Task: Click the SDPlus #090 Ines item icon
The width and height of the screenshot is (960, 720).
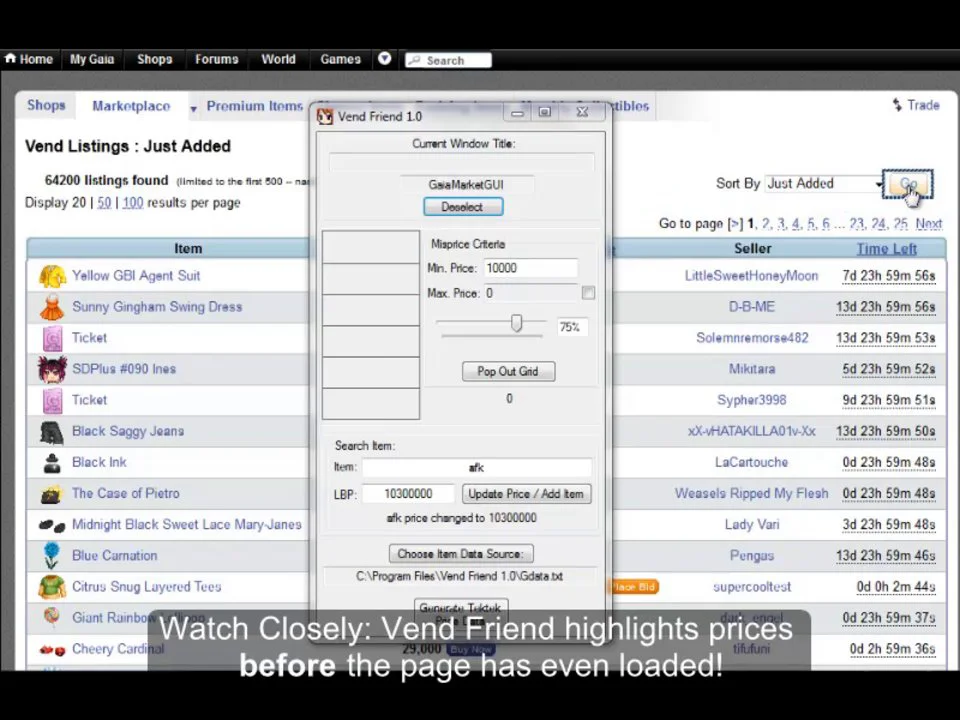Action: point(52,369)
